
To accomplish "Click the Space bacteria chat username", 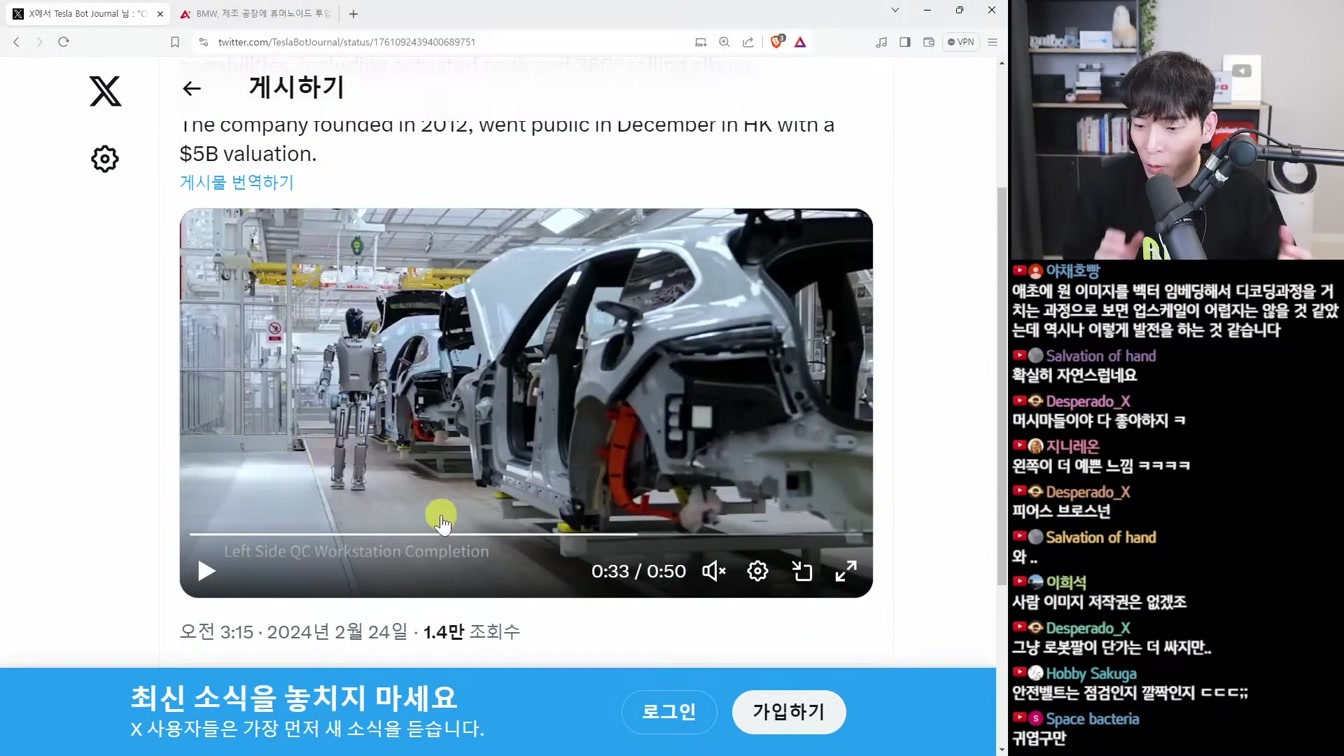I will (x=1092, y=719).
